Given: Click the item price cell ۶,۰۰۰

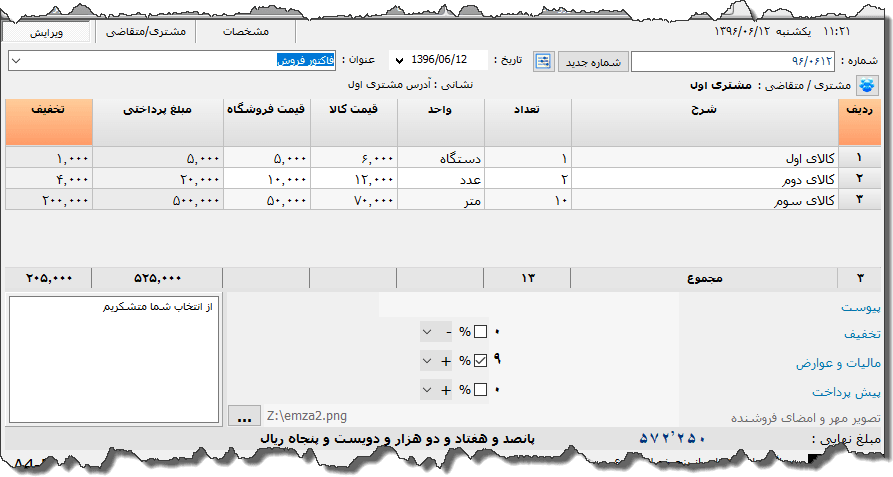Looking at the screenshot, I should click(x=354, y=158).
